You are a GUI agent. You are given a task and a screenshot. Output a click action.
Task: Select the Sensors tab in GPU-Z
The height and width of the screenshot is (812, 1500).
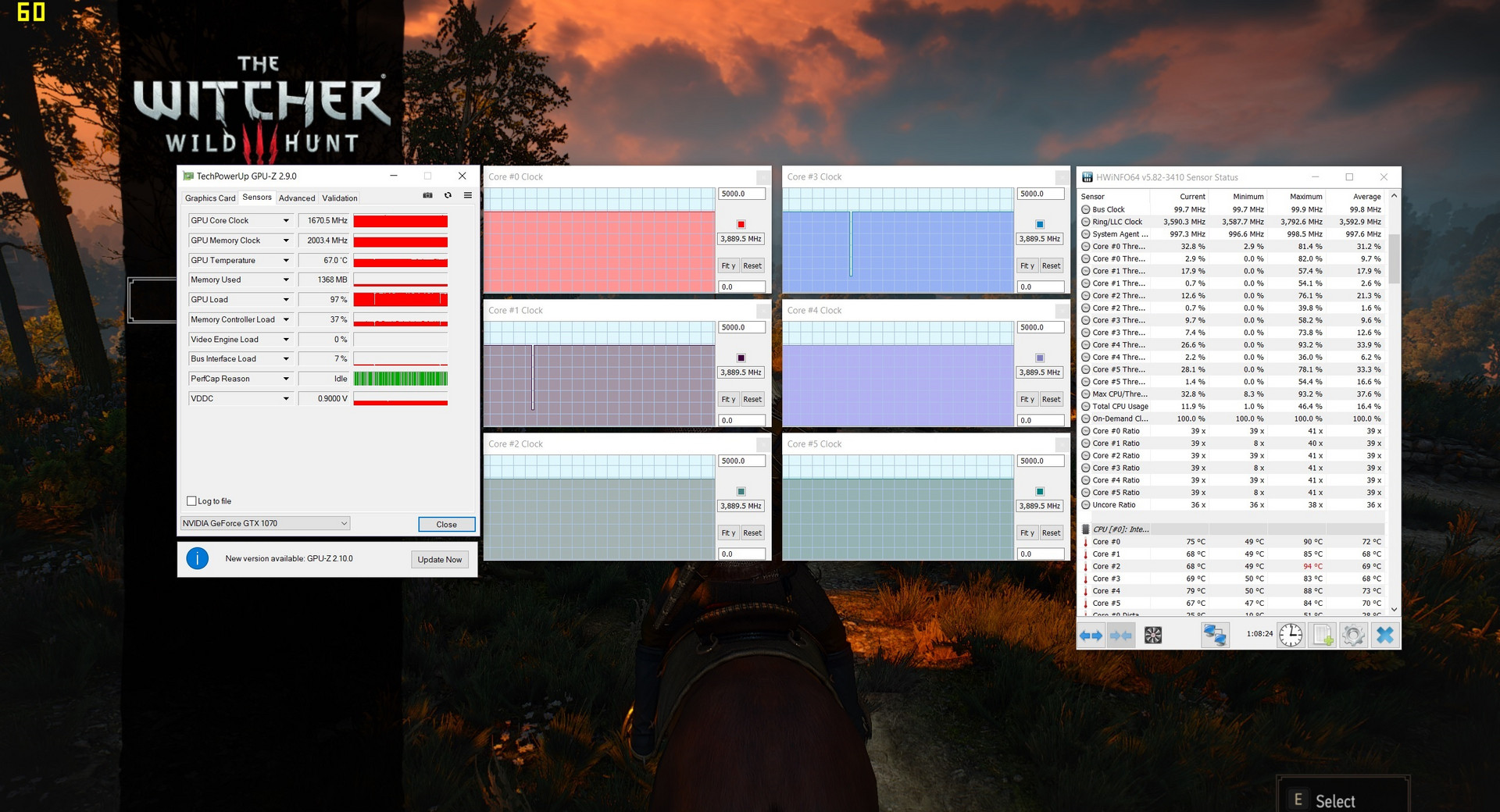tap(257, 198)
